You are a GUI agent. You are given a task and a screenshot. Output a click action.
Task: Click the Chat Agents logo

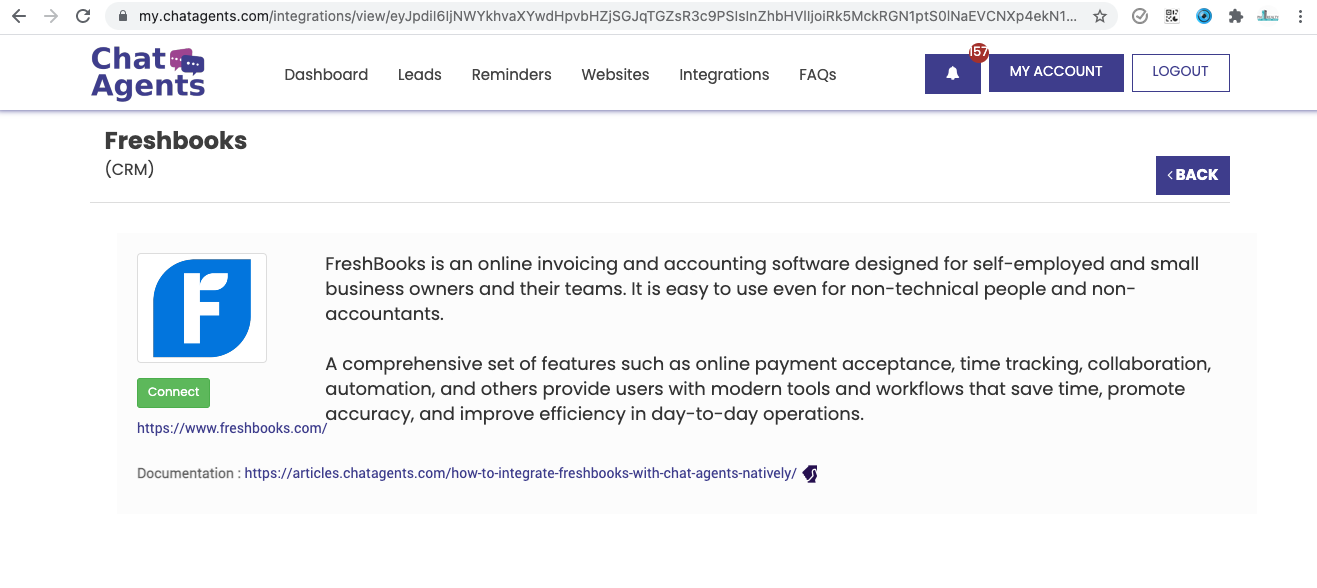tap(148, 73)
